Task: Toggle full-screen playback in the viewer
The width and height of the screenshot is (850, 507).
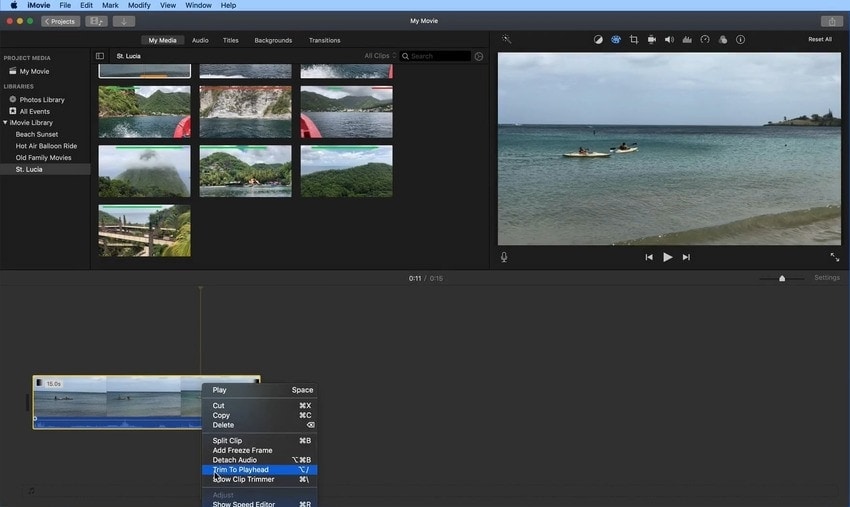Action: point(834,257)
